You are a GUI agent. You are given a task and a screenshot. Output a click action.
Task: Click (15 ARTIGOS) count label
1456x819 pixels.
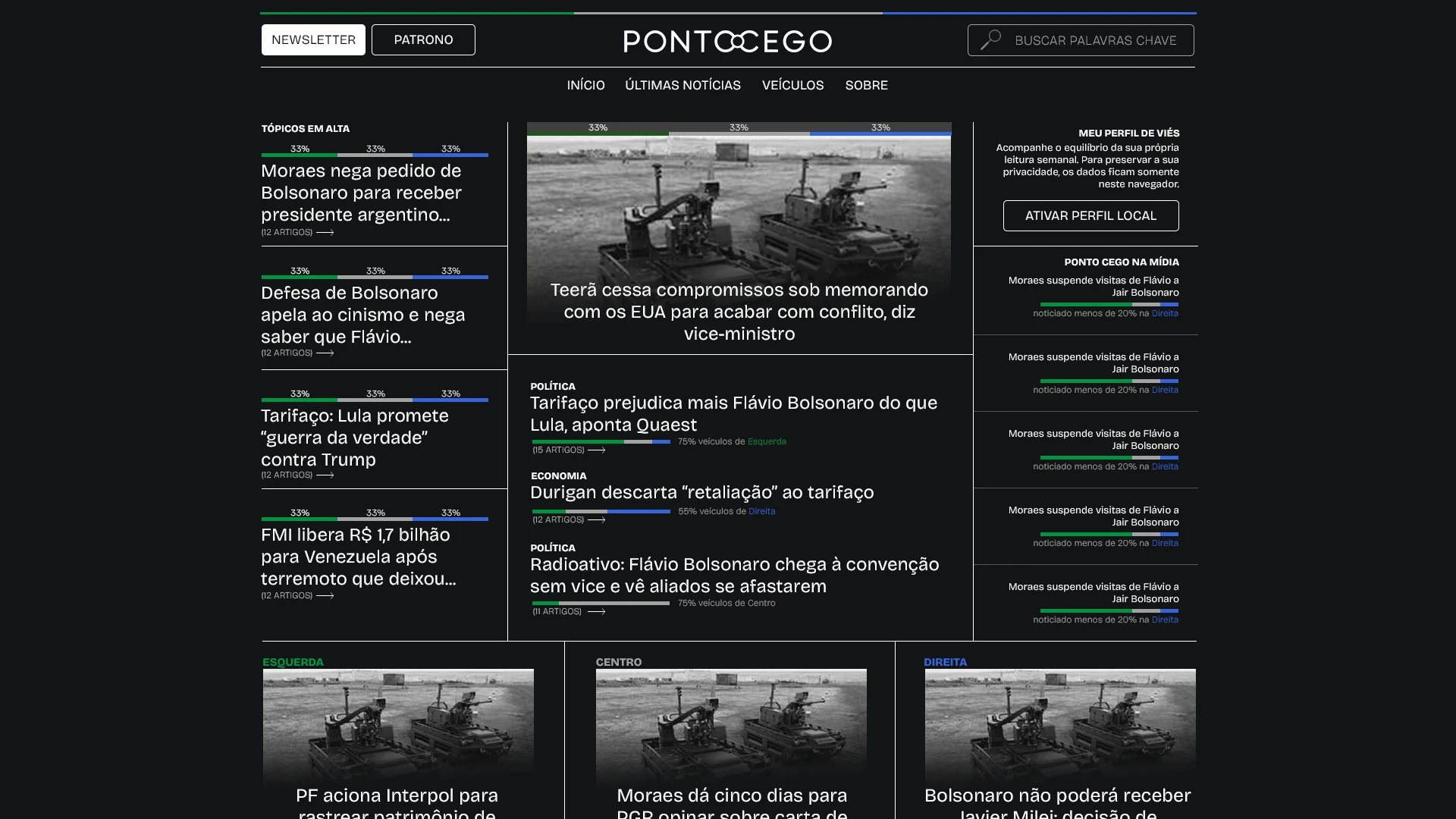click(x=559, y=450)
